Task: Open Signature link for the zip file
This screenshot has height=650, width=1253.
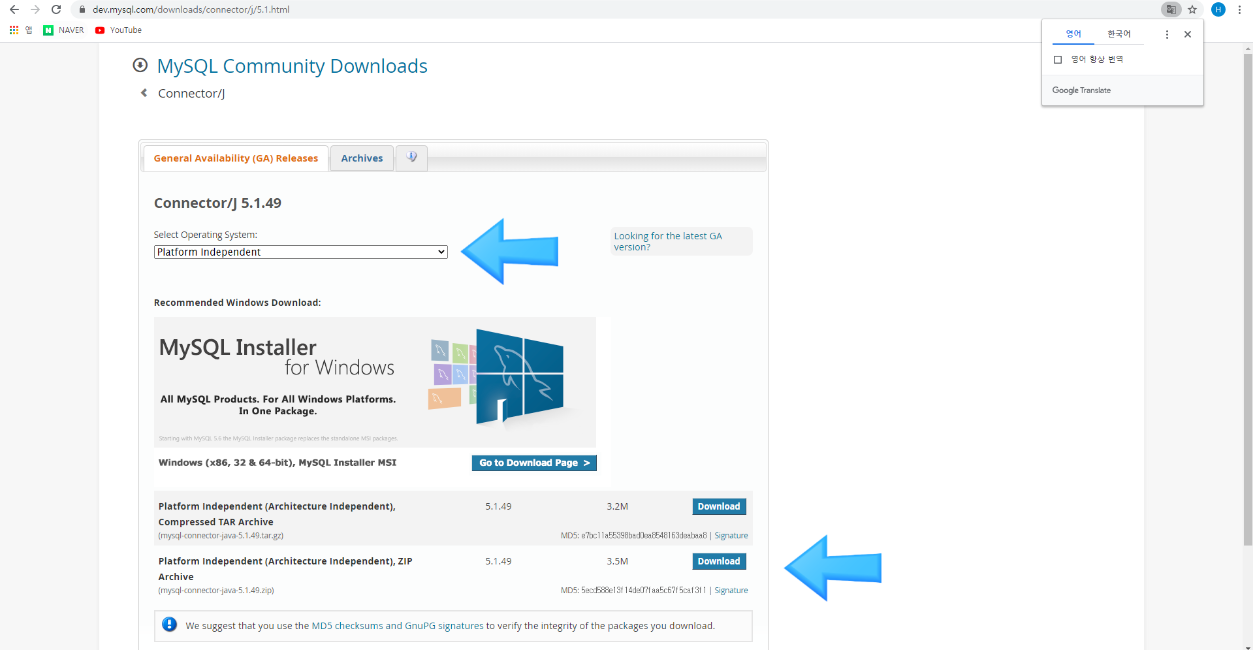Action: click(x=731, y=591)
